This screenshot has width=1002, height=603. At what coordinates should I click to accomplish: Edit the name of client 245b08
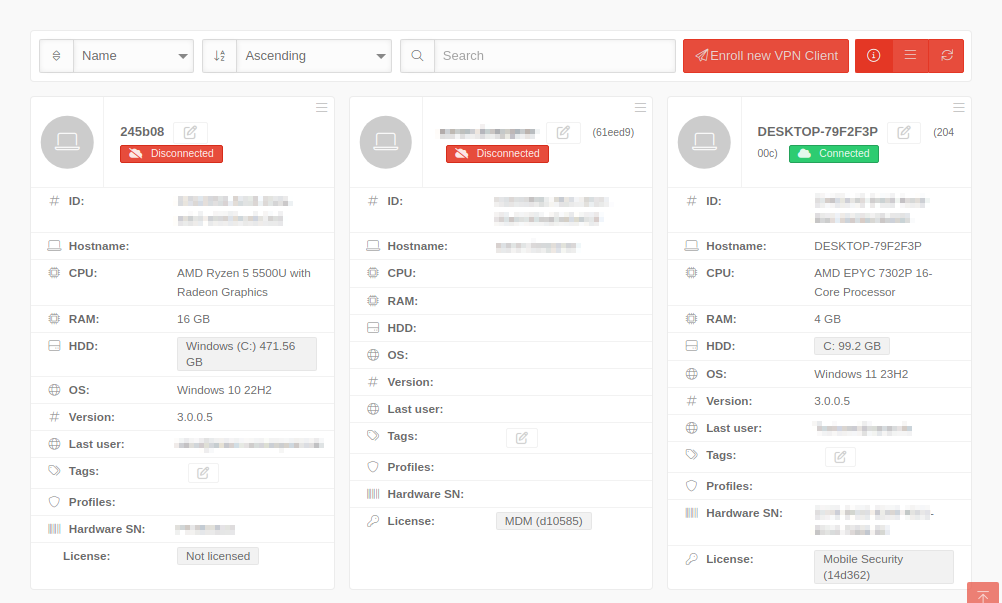click(x=190, y=132)
